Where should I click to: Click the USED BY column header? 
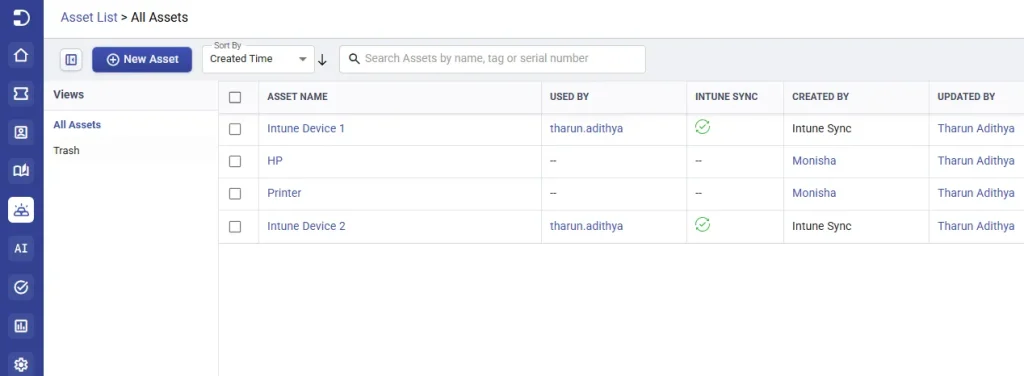pyautogui.click(x=569, y=97)
